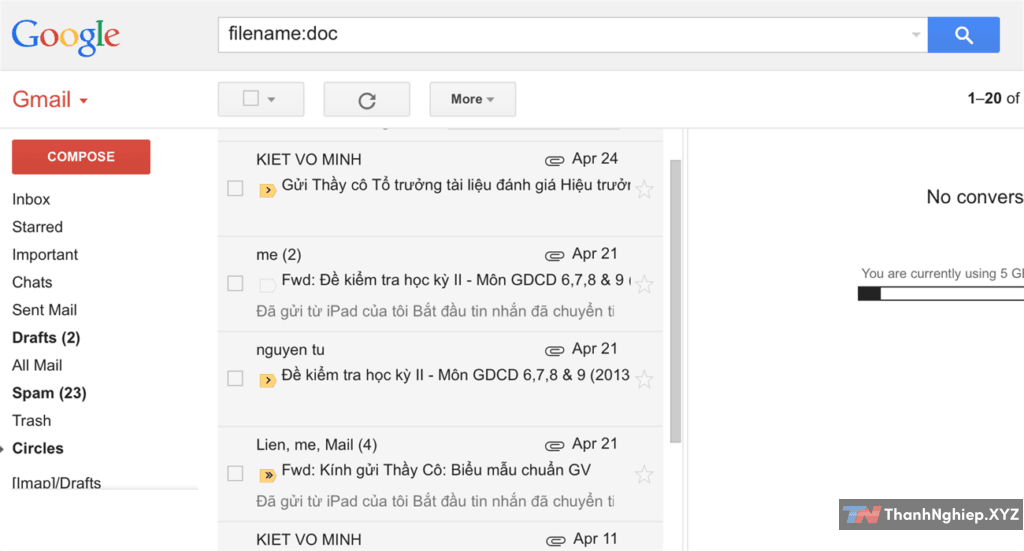Image resolution: width=1024 pixels, height=551 pixels.
Task: Open Spam (23) folder
Action: point(49,393)
